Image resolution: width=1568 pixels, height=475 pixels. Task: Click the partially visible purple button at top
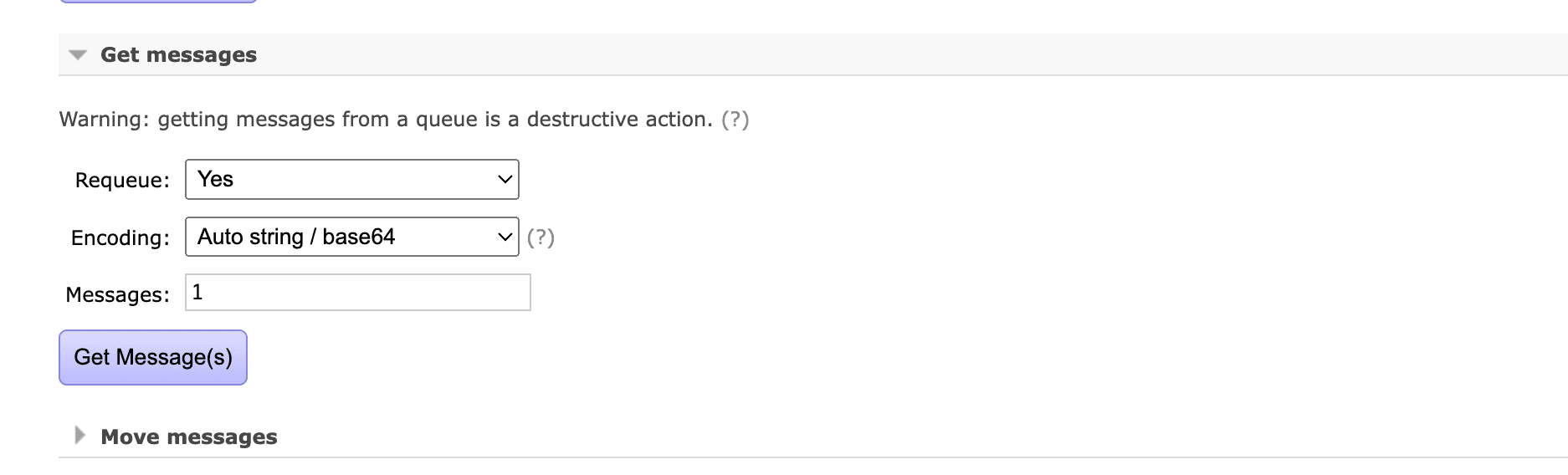157,2
